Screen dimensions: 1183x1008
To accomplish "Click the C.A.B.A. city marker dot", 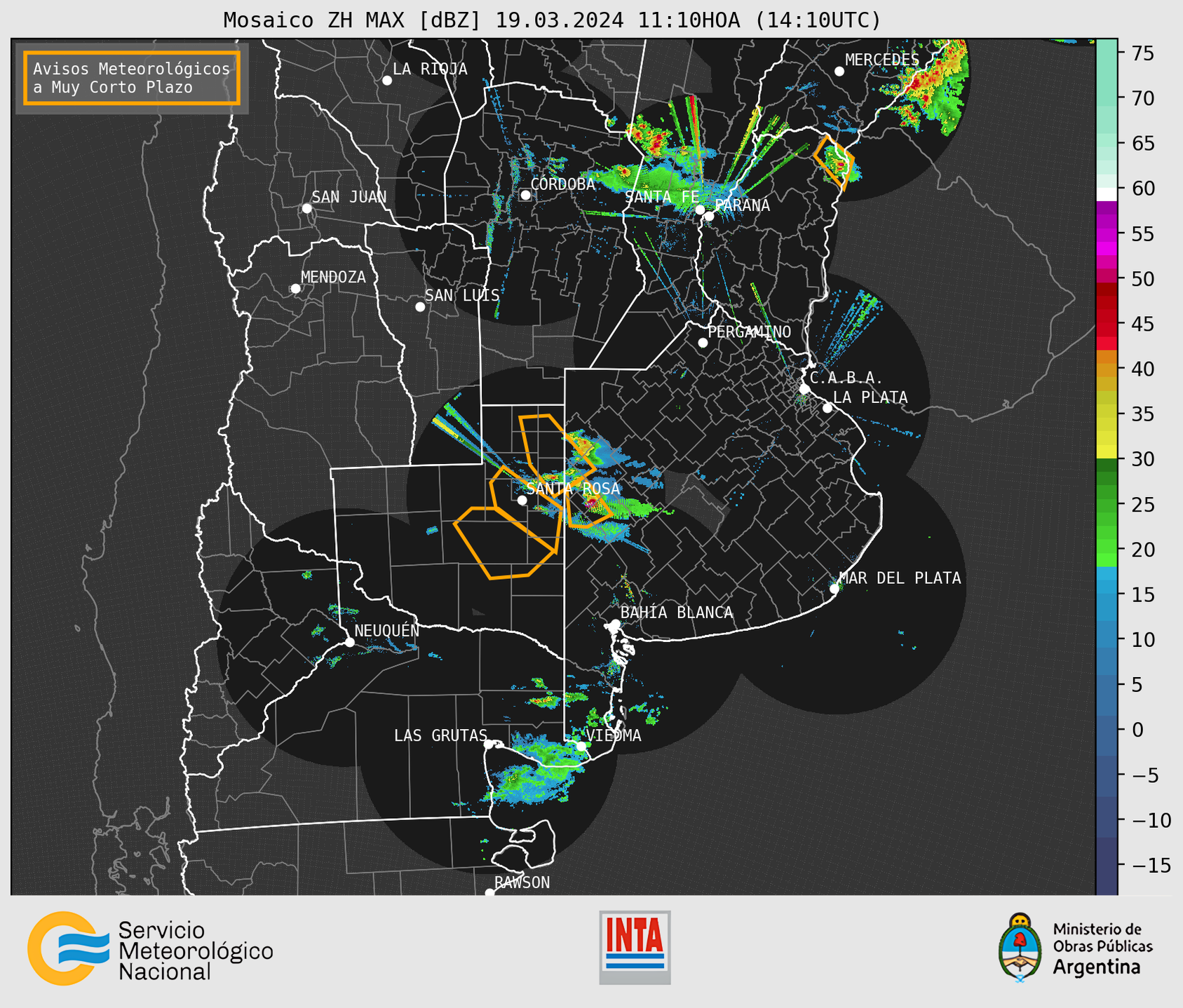I will (804, 389).
